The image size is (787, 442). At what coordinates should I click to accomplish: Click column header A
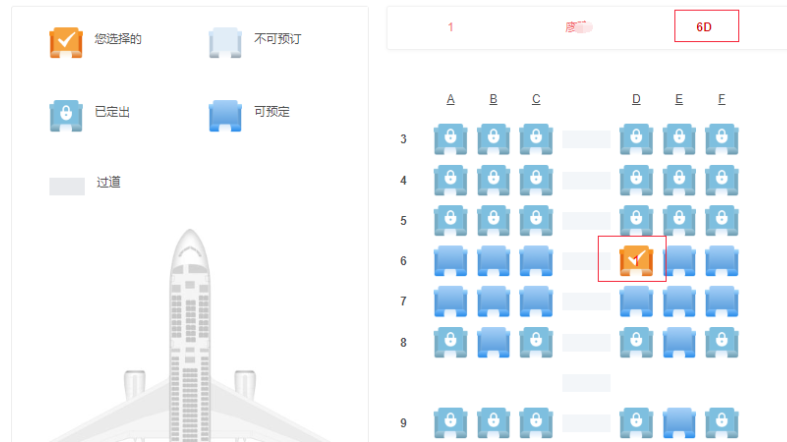tap(450, 99)
